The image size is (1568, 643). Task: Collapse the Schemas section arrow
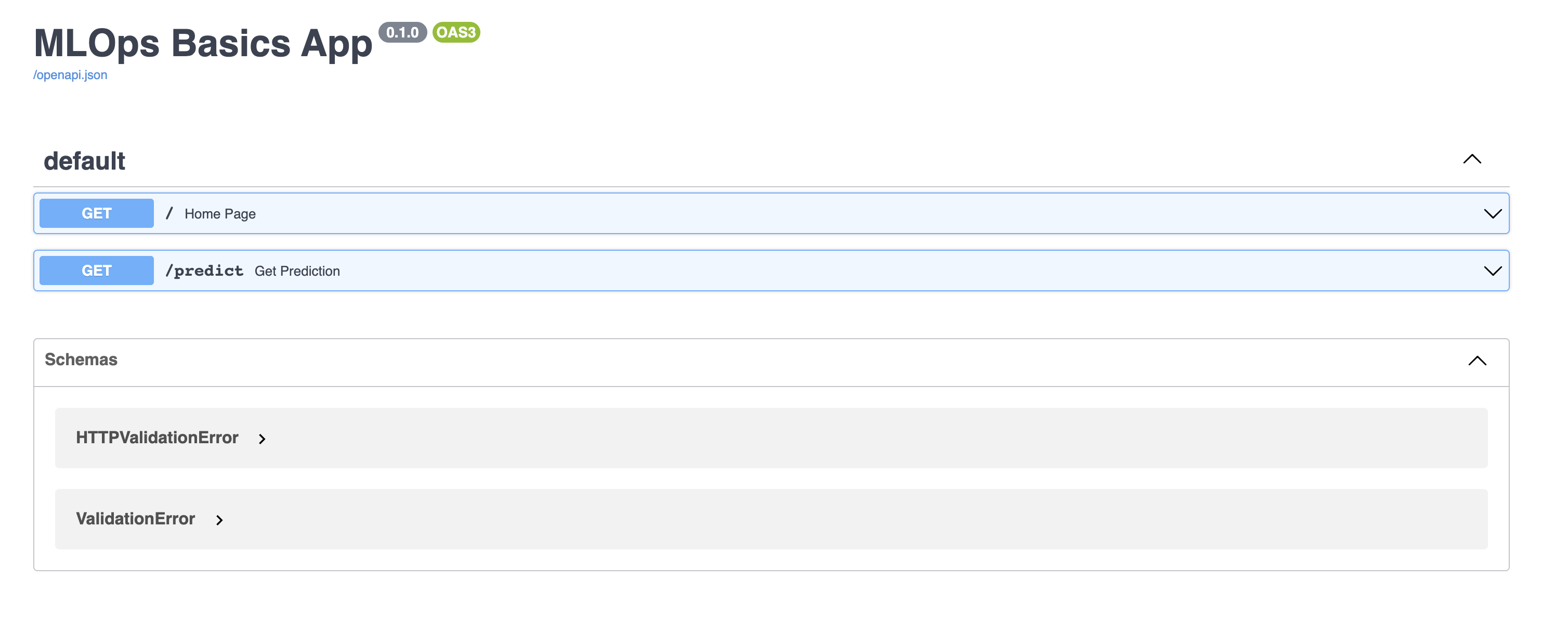click(x=1476, y=361)
